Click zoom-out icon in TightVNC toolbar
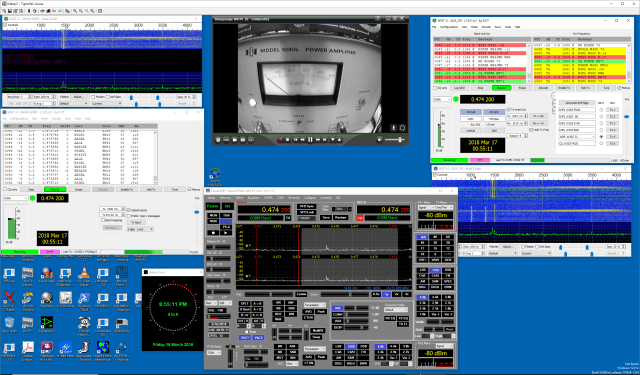Screen dimensions: 640x375 tap(80, 11)
